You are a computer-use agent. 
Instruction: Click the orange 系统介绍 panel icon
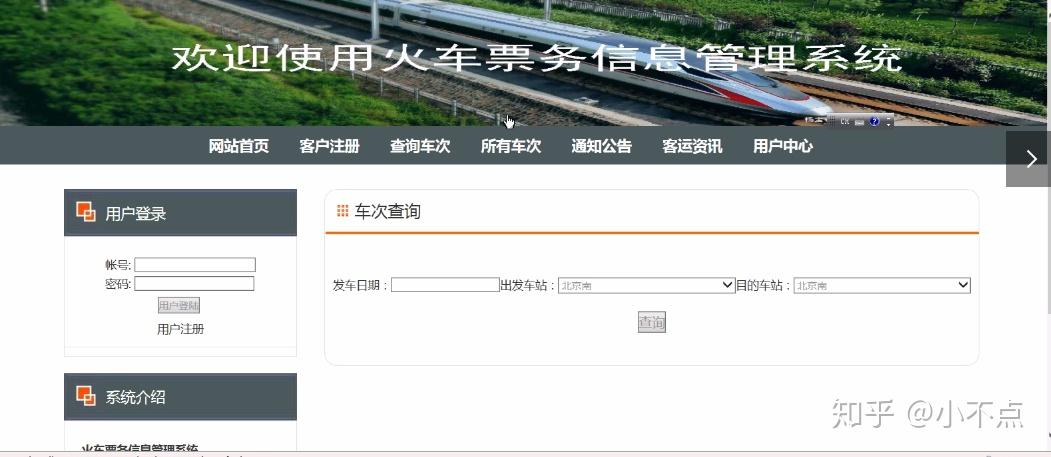86,396
